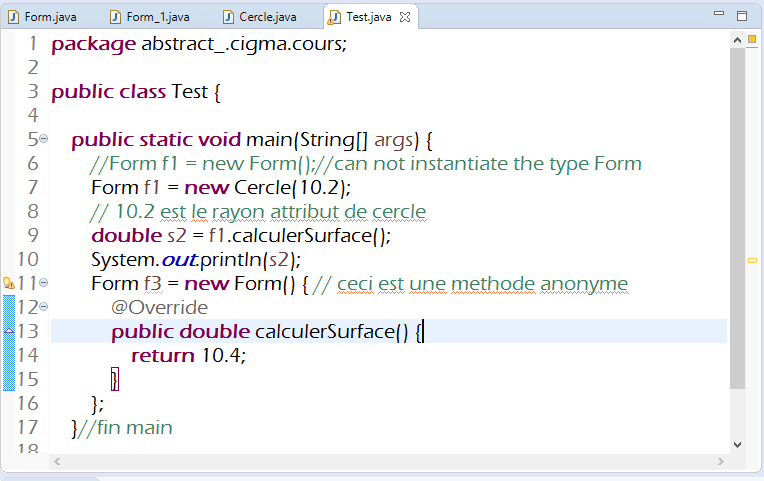Click the vertical scrollbar up arrow

[x=738, y=40]
